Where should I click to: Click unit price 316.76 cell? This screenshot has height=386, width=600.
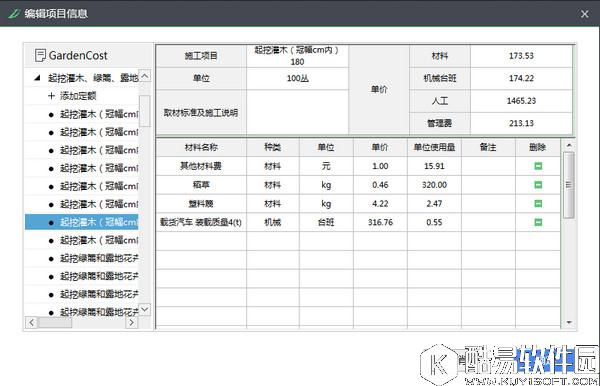(380, 222)
